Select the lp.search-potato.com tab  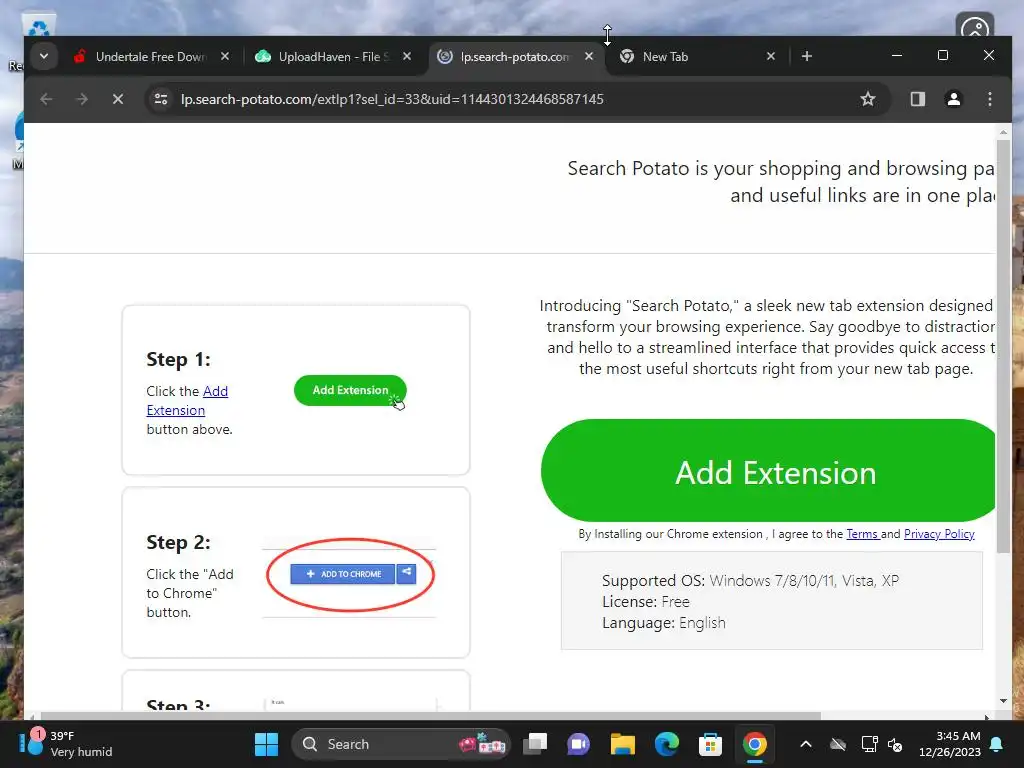coord(515,57)
